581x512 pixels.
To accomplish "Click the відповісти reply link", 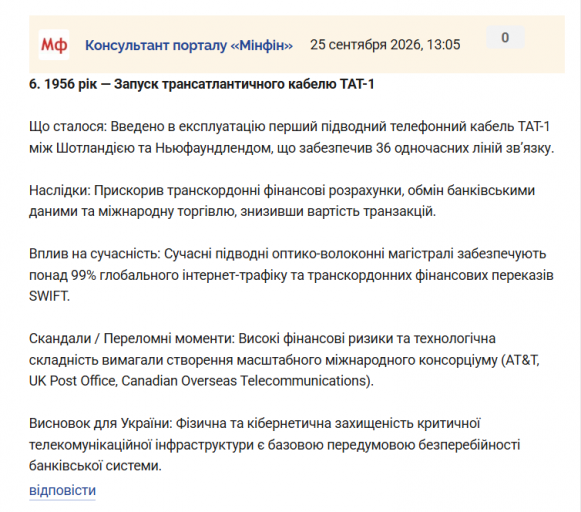I will click(x=62, y=491).
